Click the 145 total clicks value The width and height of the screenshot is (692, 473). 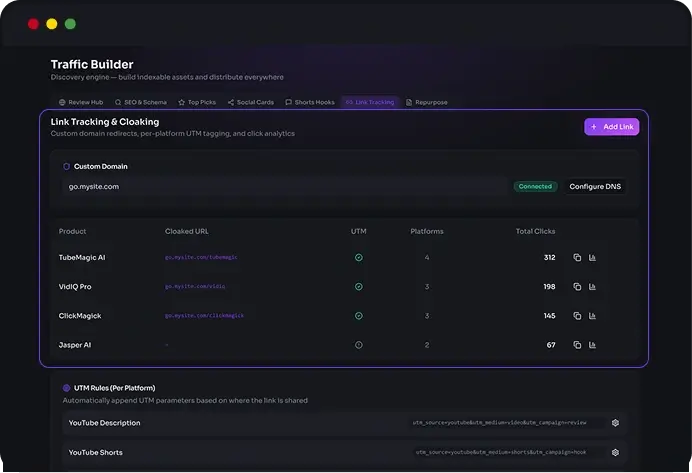point(549,315)
